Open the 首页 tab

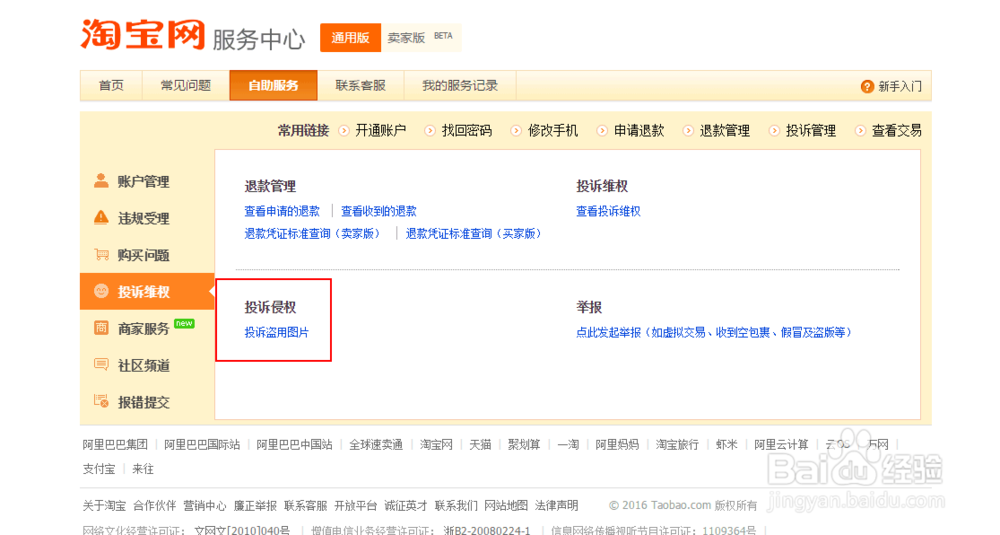pos(111,85)
